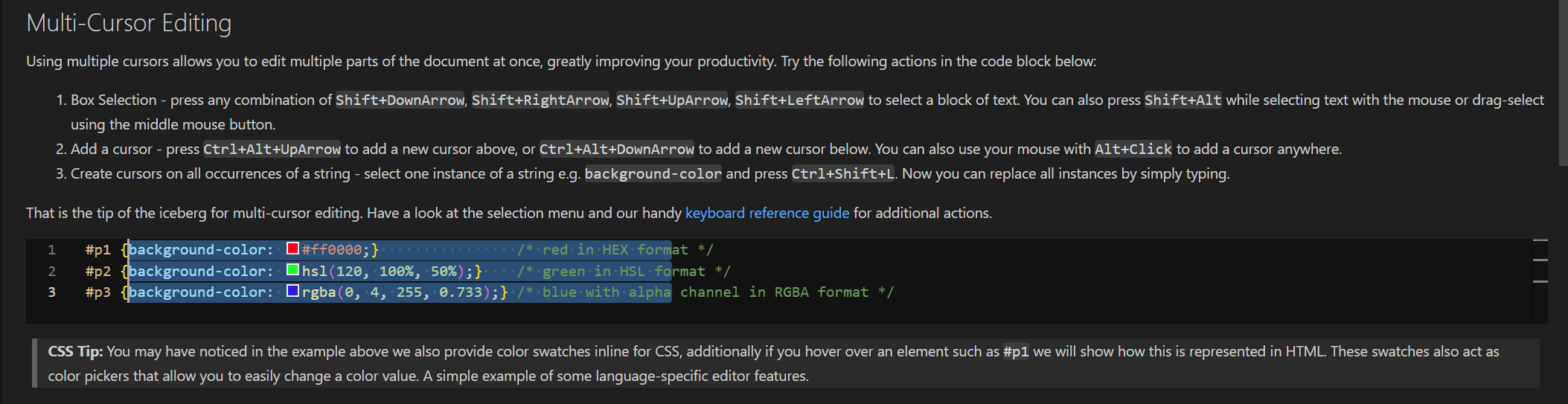Screen dimensions: 1568x404
Task: Click the Alt+Click shortcut text
Action: [1133, 150]
